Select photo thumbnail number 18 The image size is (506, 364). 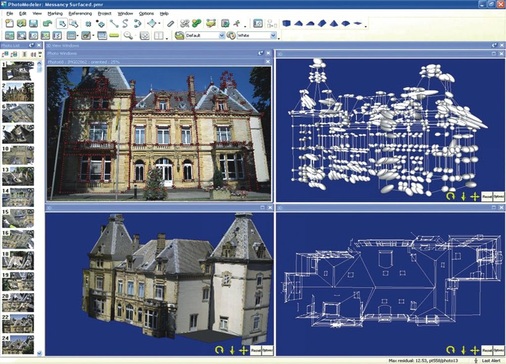tap(18, 260)
